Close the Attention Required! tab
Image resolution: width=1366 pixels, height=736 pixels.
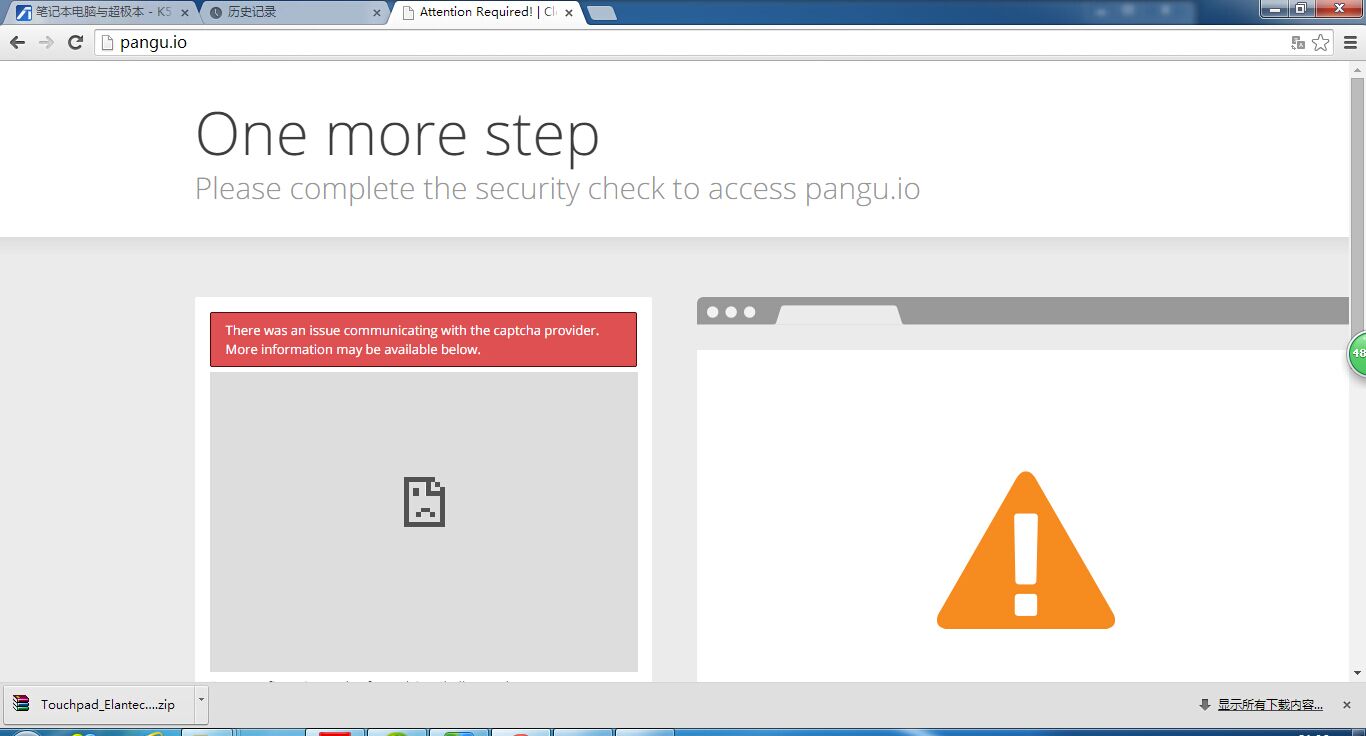point(569,13)
